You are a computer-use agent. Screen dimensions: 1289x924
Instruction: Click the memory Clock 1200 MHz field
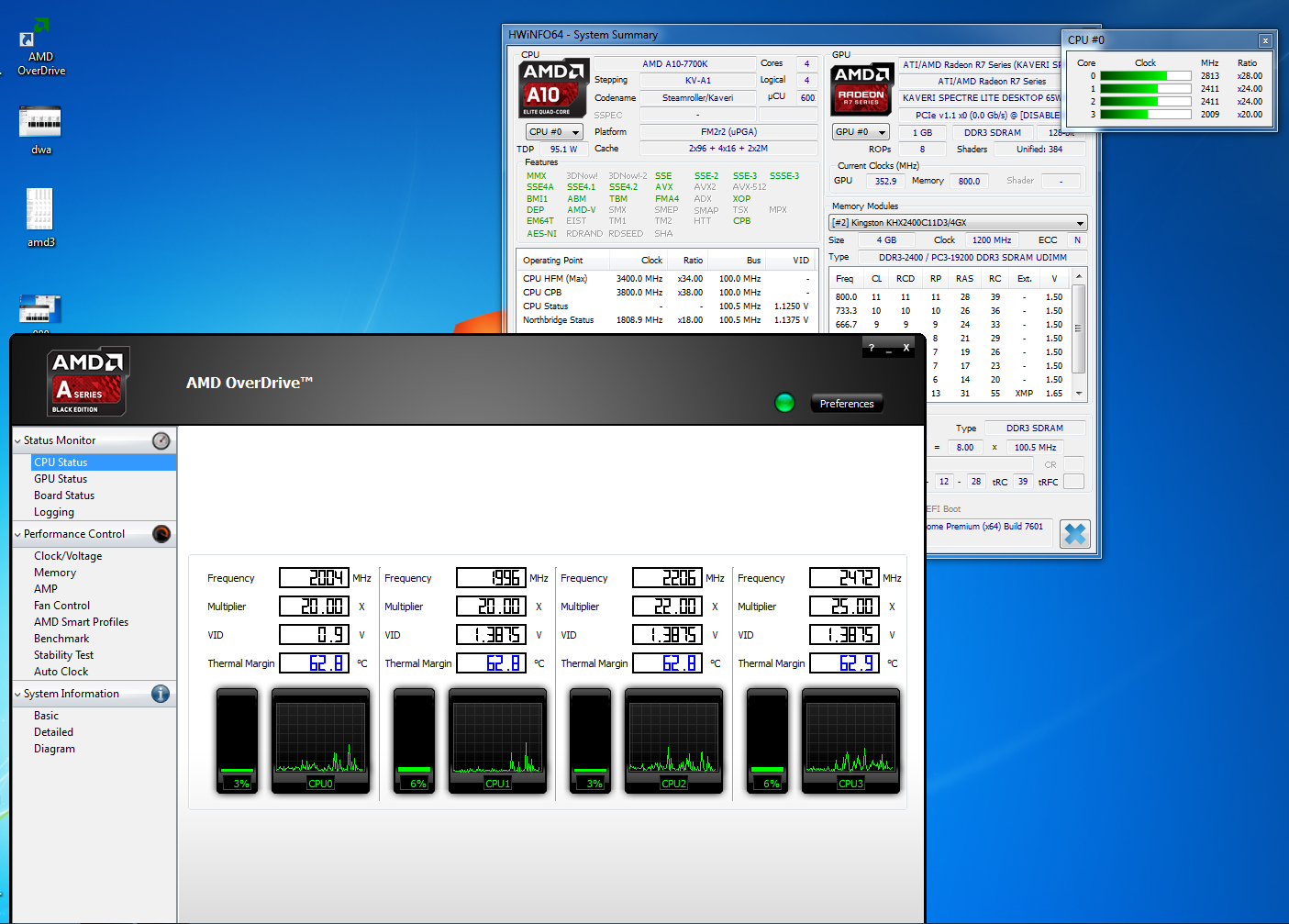[992, 240]
